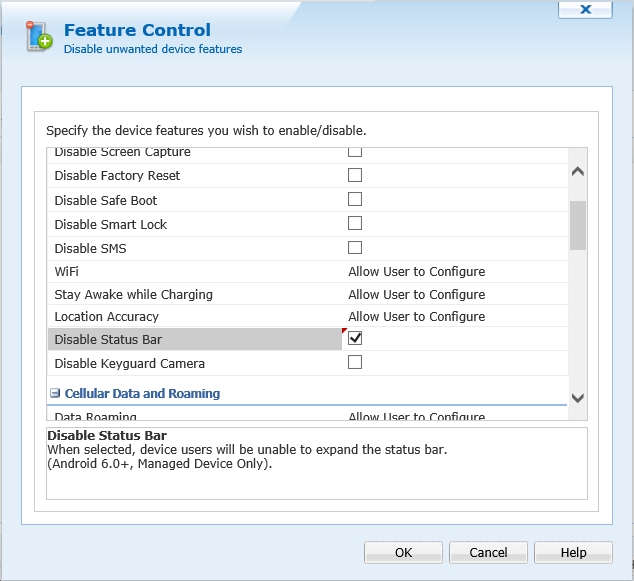Click the Feature Control device icon
Screen dimensions: 634x581
tap(39, 35)
